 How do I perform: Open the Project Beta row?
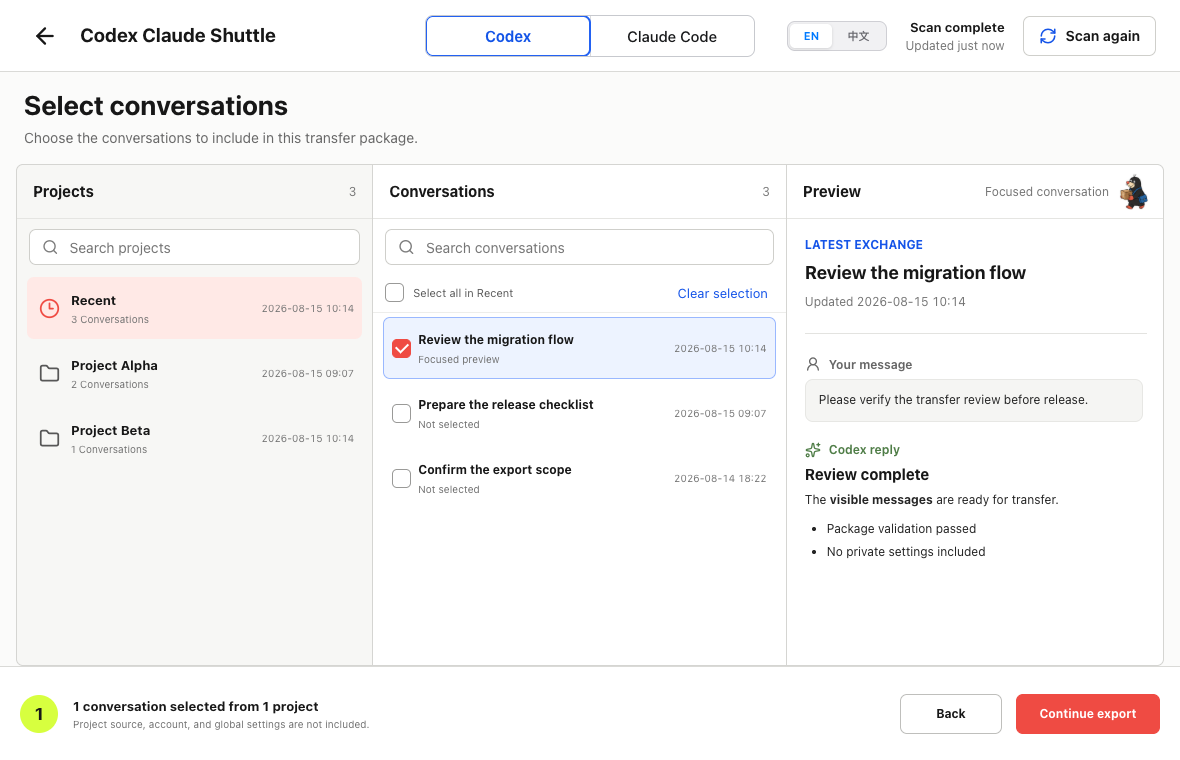click(x=194, y=439)
